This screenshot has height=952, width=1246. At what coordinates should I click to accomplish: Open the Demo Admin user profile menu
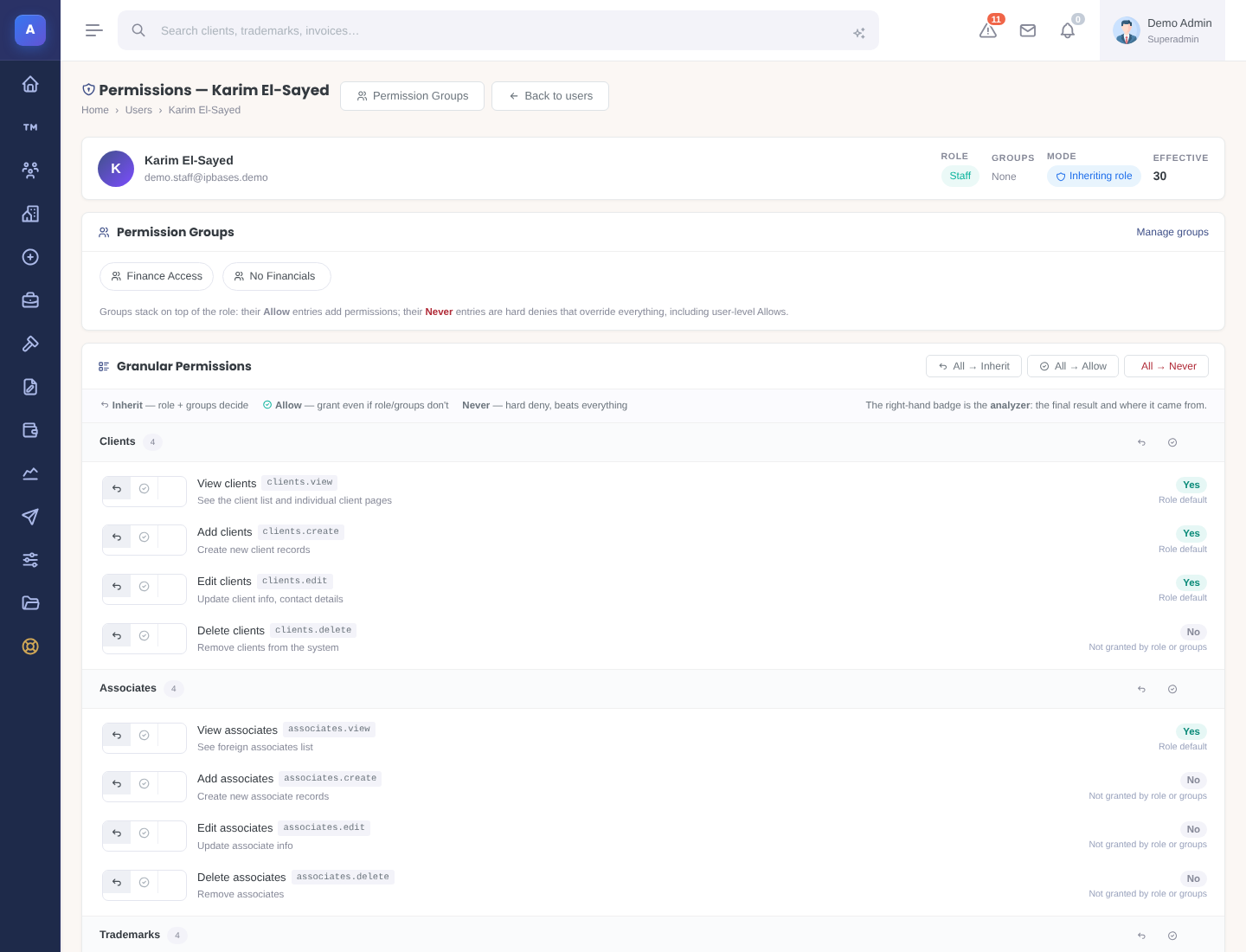(1162, 30)
